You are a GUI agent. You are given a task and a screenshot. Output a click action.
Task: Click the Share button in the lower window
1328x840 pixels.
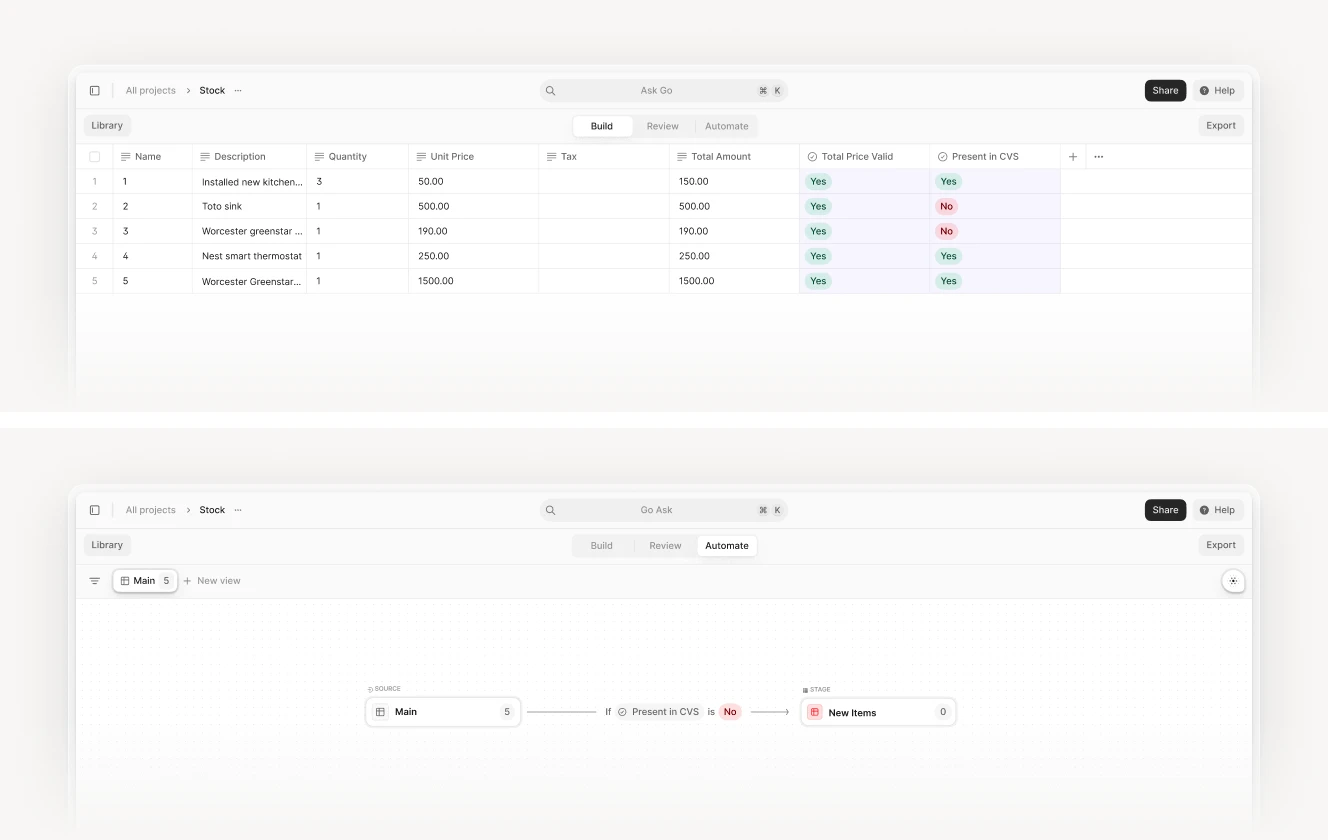pos(1165,510)
